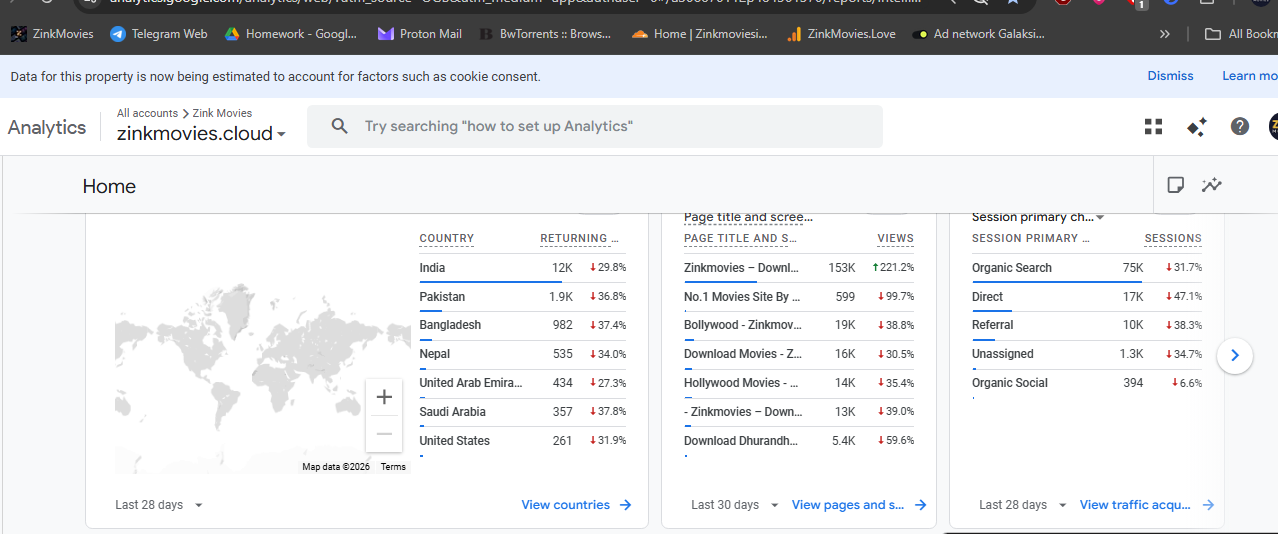Select the Nepal country row

[x=523, y=354]
